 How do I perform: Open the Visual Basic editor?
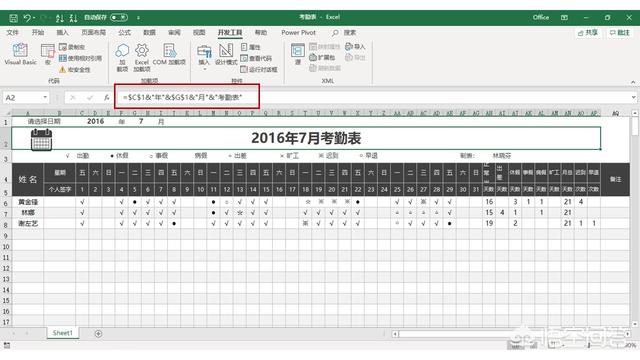point(20,54)
